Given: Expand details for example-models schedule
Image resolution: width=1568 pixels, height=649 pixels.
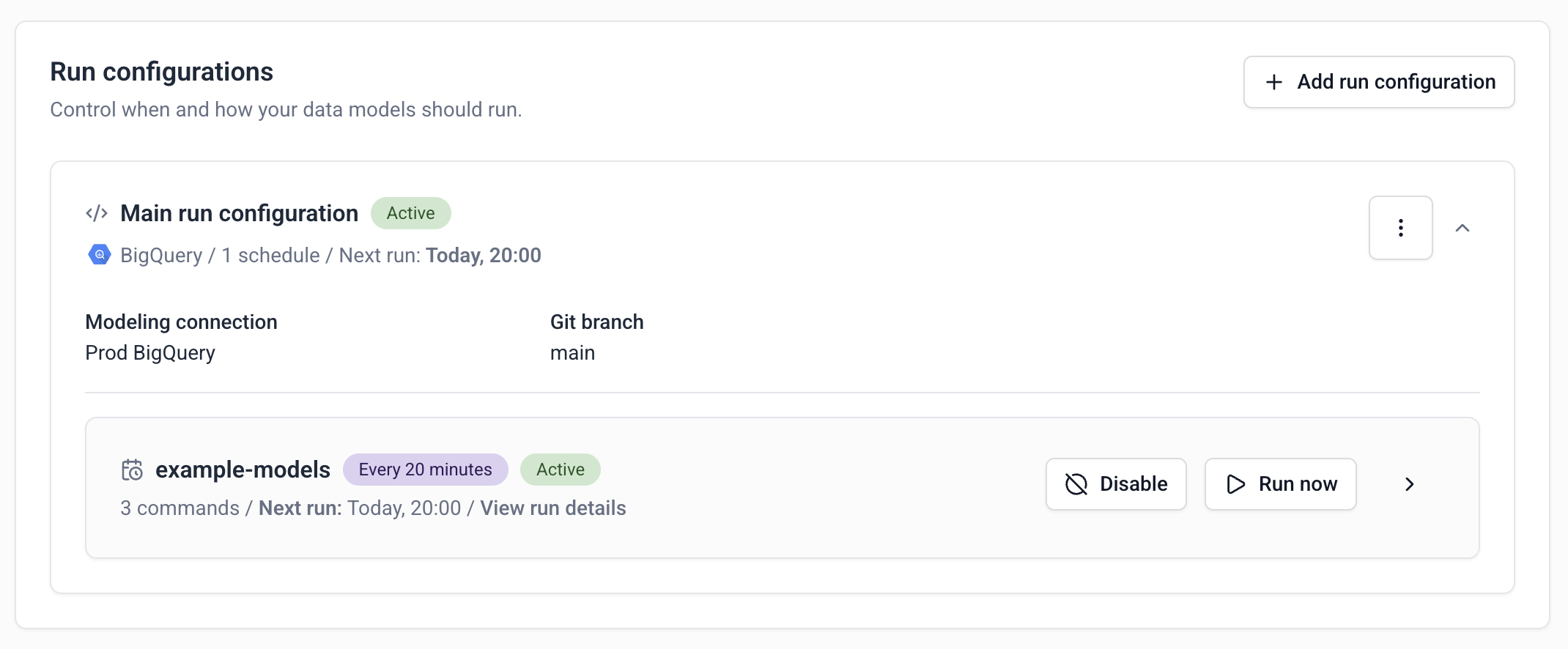Looking at the screenshot, I should click(x=1408, y=484).
